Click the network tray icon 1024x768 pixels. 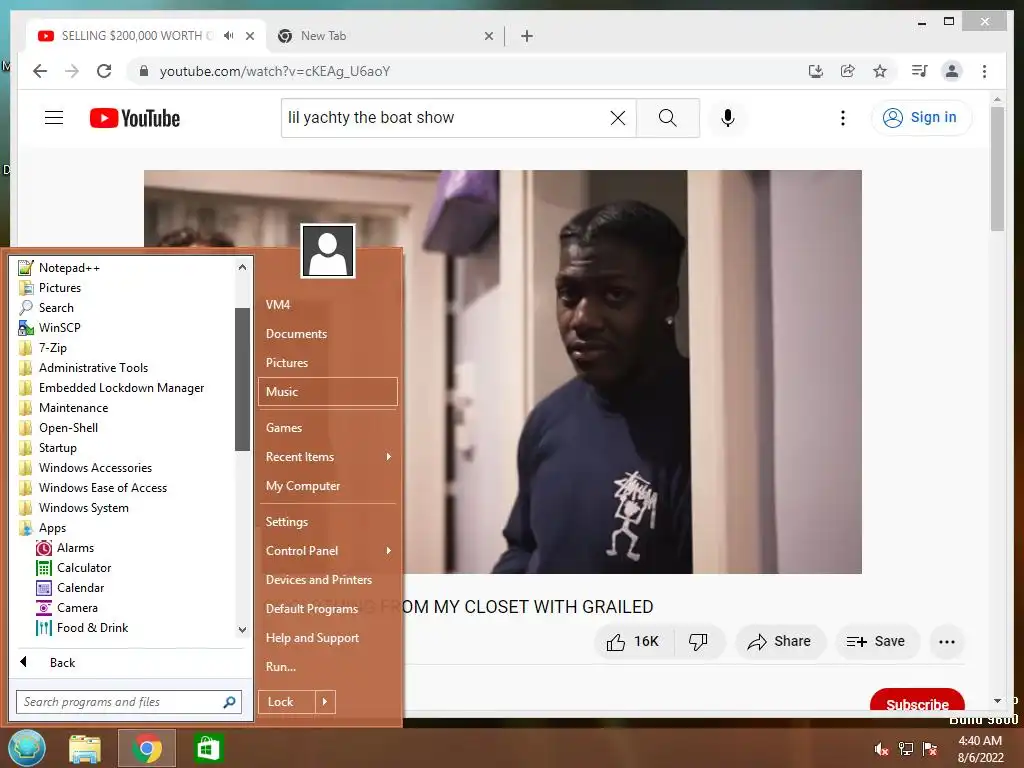click(906, 749)
